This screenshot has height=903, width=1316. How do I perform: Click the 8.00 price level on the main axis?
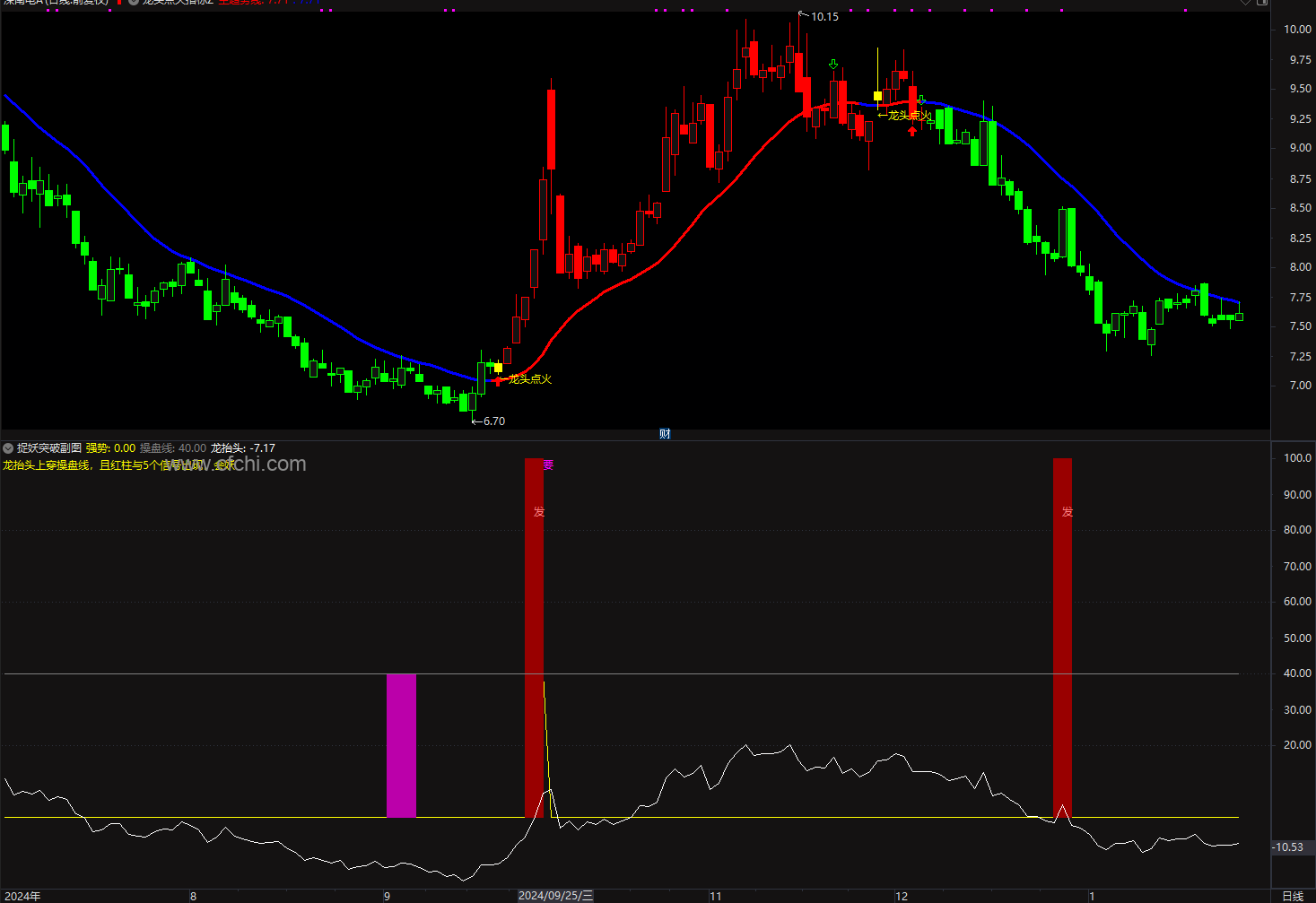(1300, 267)
